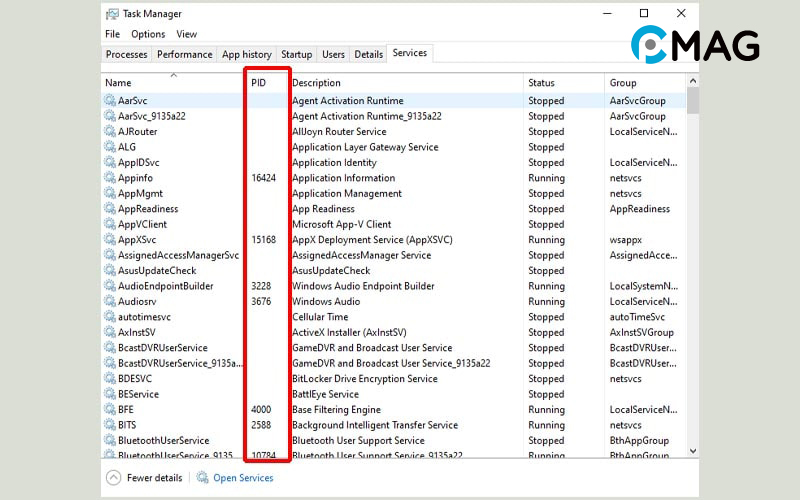Select Cellular Time description text
Viewport: 800px width, 500px height.
coord(320,317)
